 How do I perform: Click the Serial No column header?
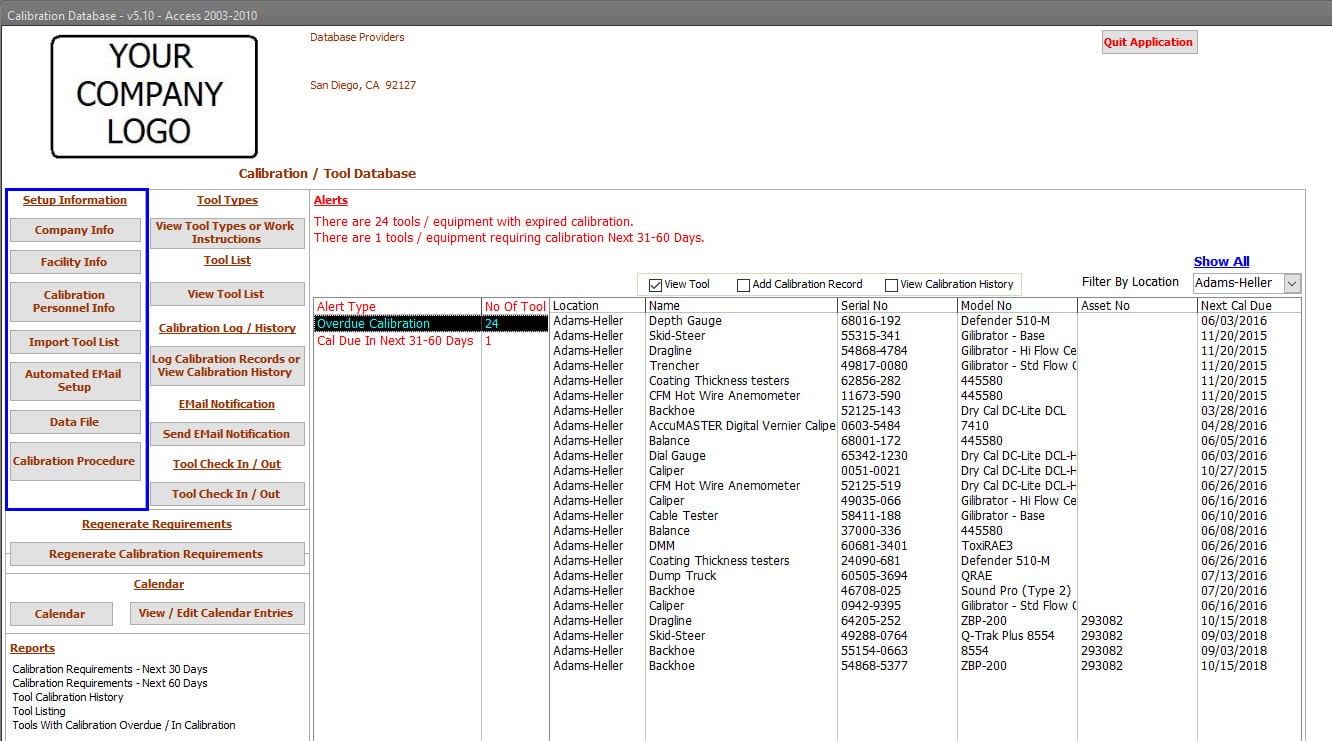(897, 306)
